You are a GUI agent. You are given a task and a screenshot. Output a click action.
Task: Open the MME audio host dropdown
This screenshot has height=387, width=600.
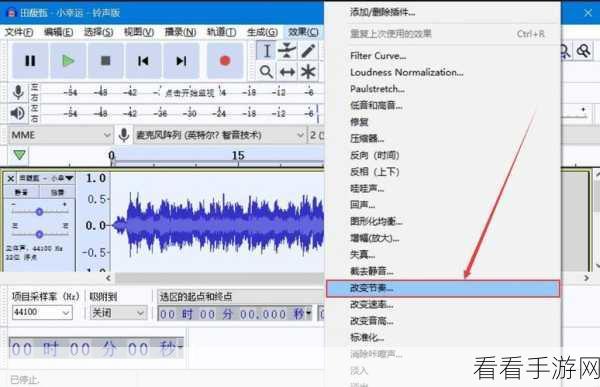click(x=60, y=135)
